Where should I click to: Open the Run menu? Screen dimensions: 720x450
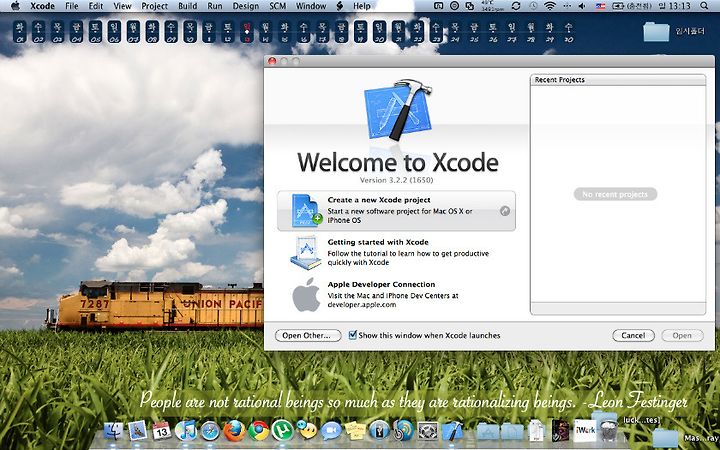pyautogui.click(x=215, y=6)
